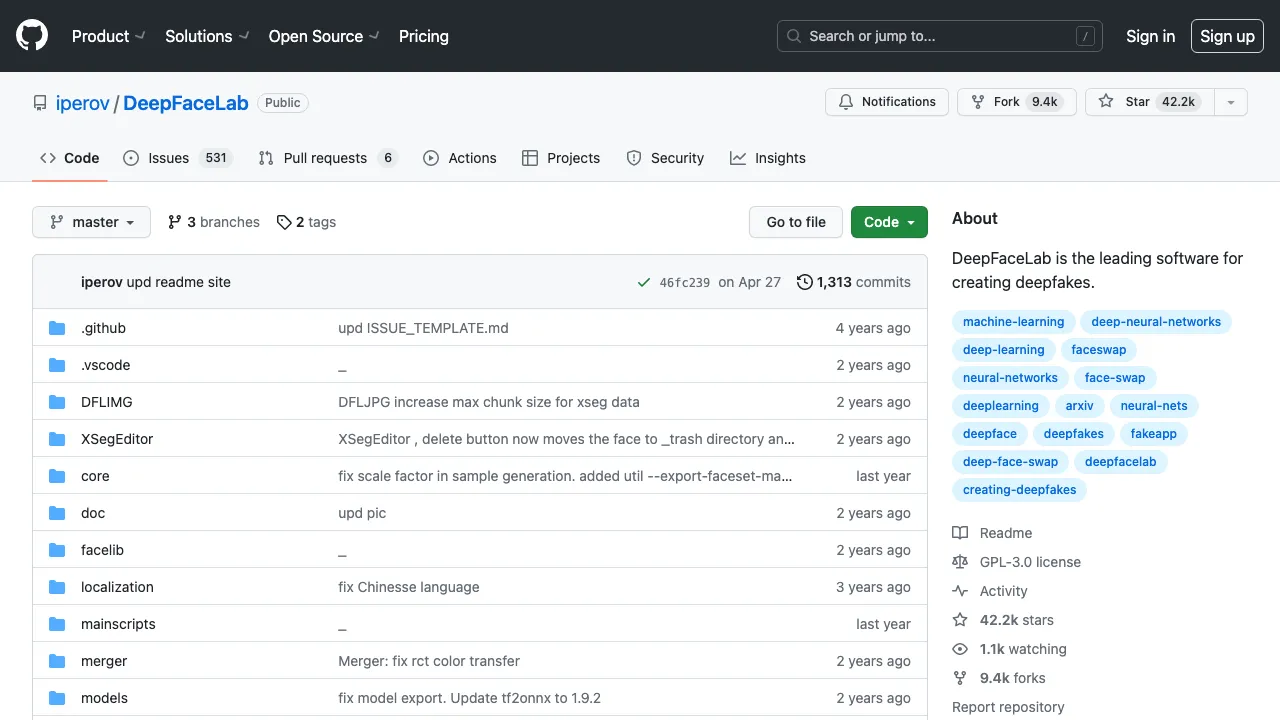Click the folder icon next to mainscripts
This screenshot has width=1280, height=720.
pos(57,624)
